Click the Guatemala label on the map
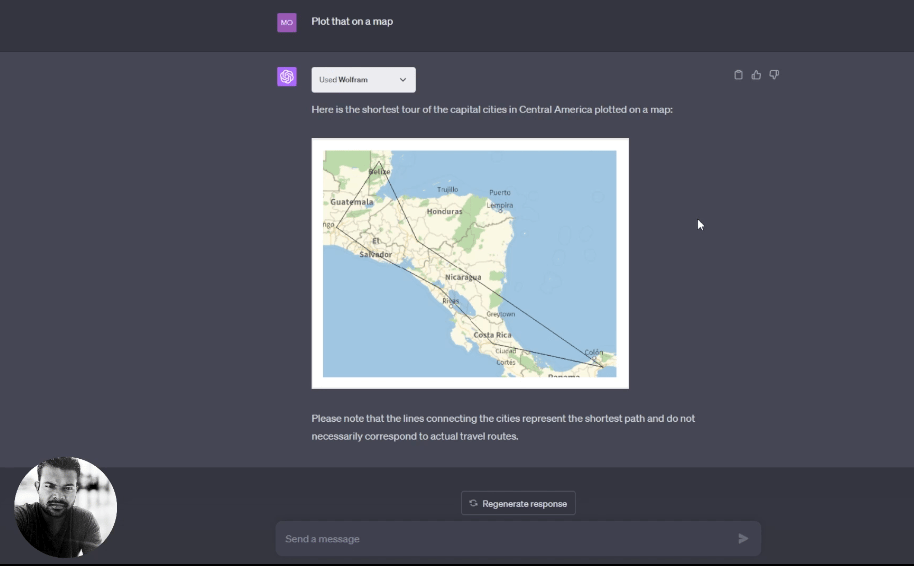 pyautogui.click(x=351, y=202)
